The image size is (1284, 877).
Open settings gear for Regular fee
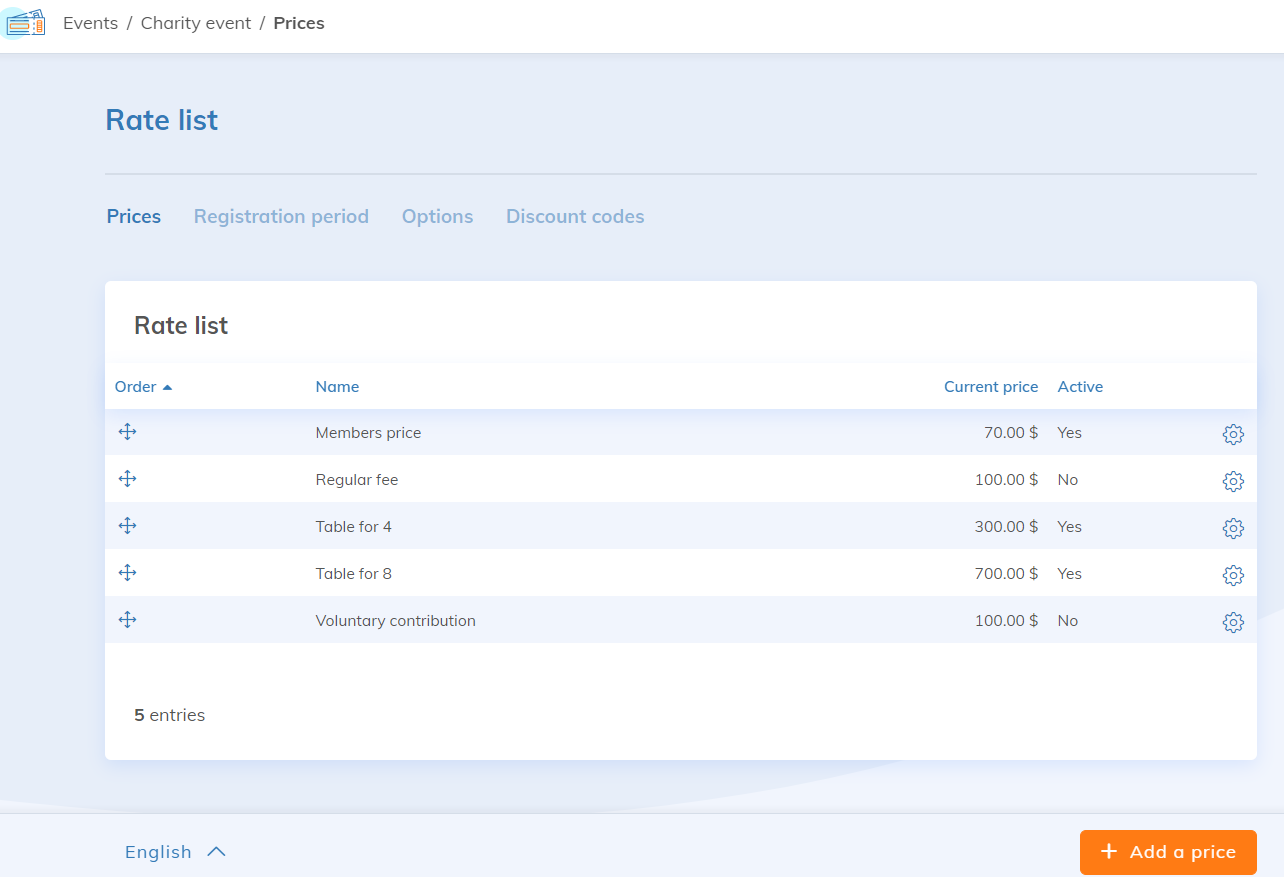coord(1233,481)
